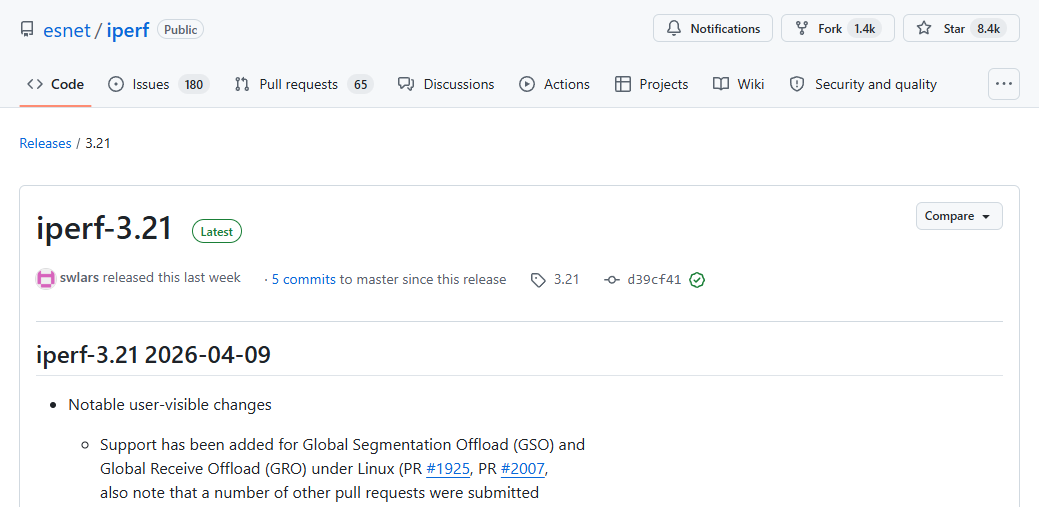This screenshot has width=1039, height=507.
Task: Click the green verified commit checkmark
Action: point(697,280)
